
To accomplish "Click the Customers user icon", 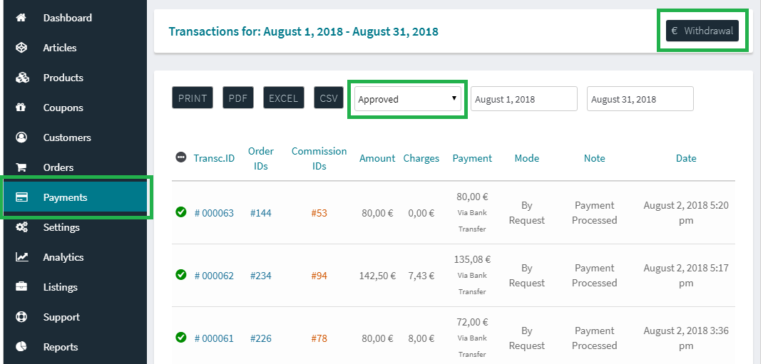I will pyautogui.click(x=21, y=137).
